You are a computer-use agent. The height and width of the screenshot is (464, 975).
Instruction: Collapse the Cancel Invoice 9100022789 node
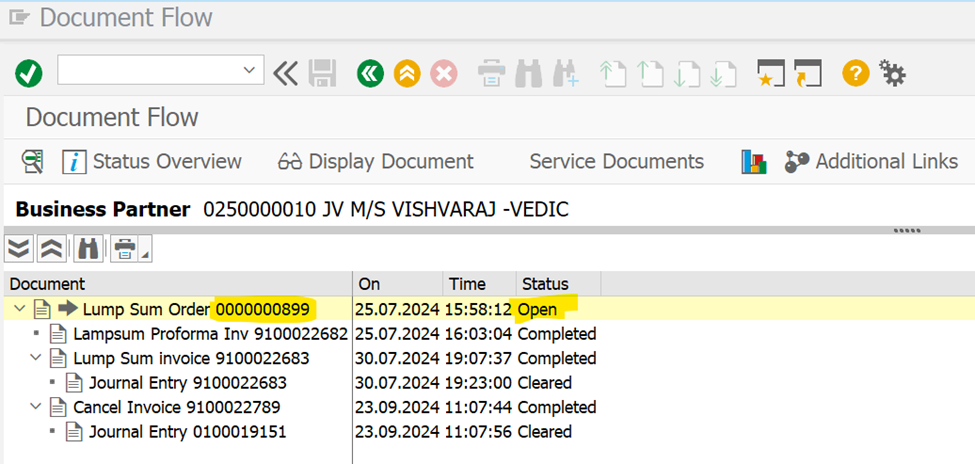tap(37, 407)
